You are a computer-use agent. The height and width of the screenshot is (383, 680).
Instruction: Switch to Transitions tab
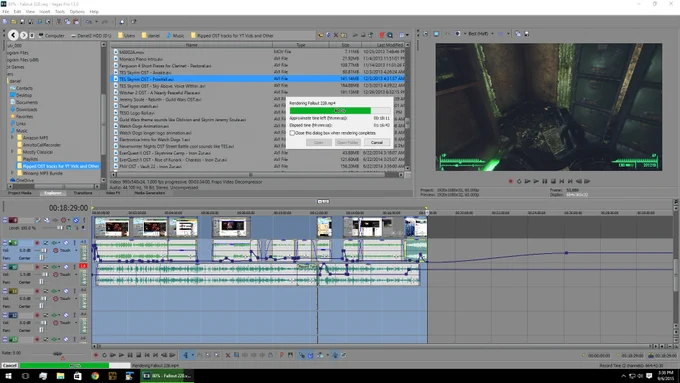click(82, 193)
